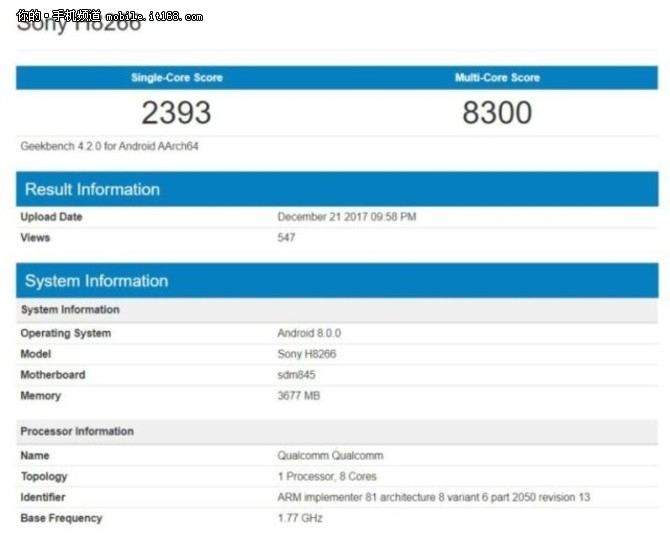Image resolution: width=670 pixels, height=538 pixels.
Task: Click the 3677 MB memory value
Action: point(299,396)
